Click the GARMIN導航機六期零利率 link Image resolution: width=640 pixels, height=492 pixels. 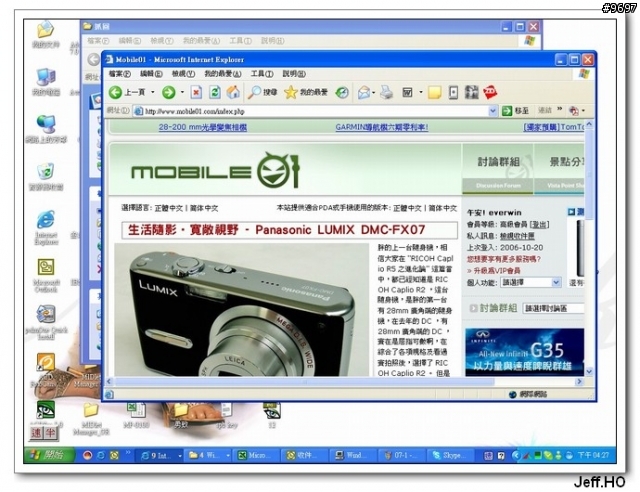pyautogui.click(x=382, y=127)
